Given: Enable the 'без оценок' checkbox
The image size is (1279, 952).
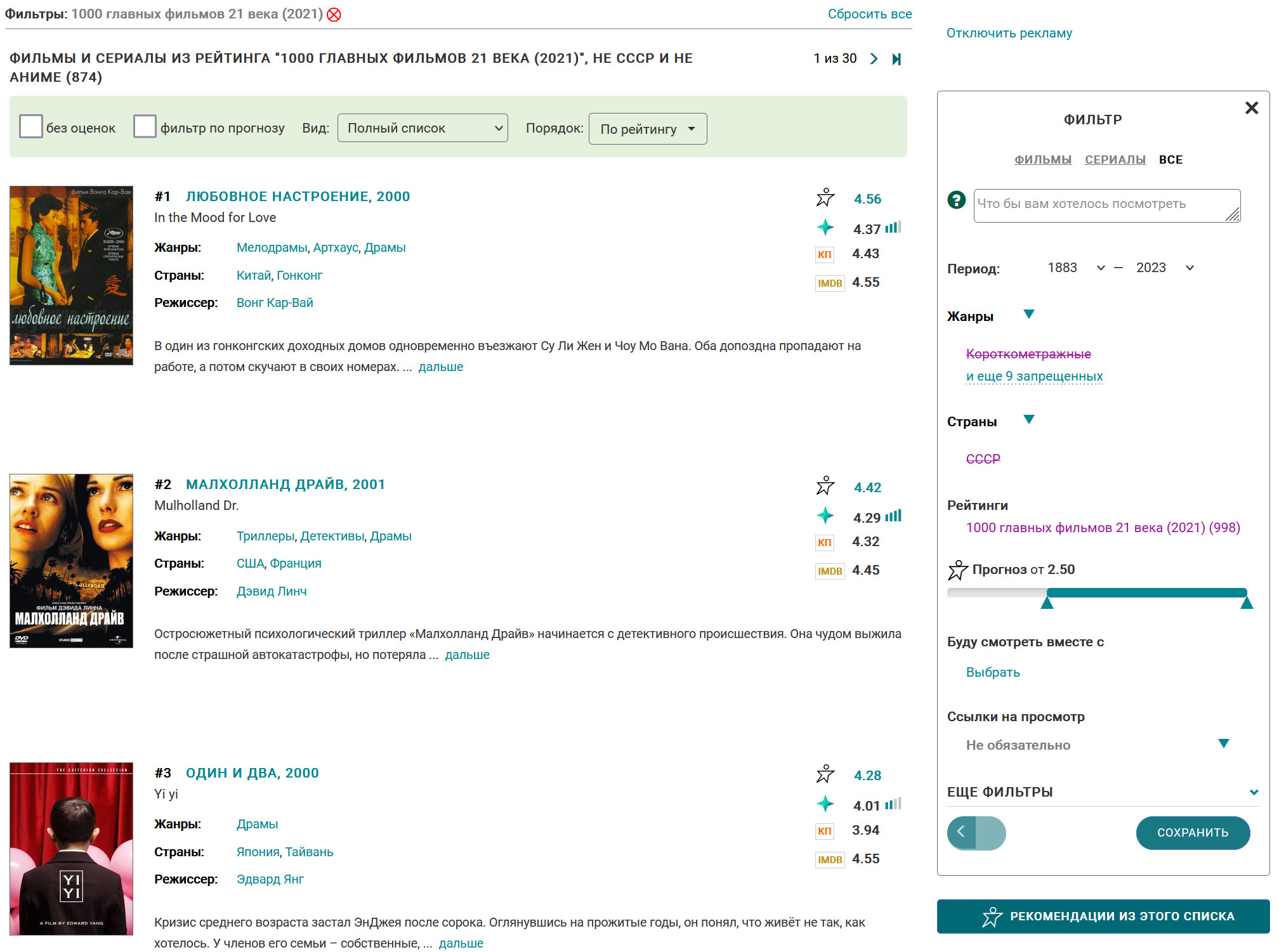Looking at the screenshot, I should tap(30, 127).
